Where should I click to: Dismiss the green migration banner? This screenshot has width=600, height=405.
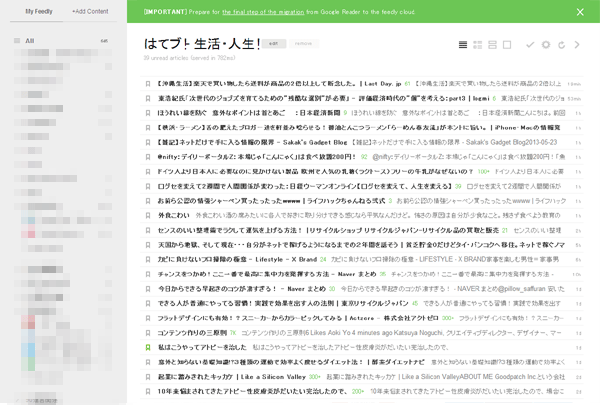point(580,12)
